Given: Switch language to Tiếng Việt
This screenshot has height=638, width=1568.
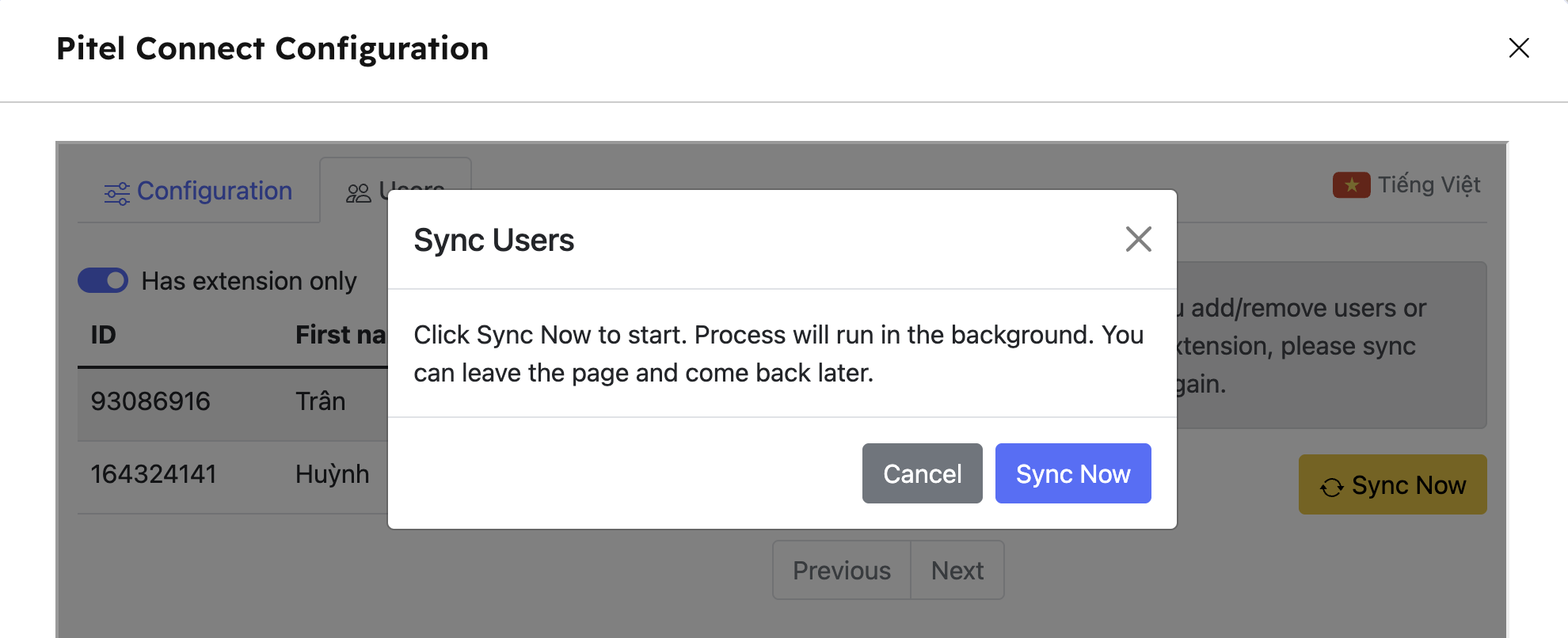Looking at the screenshot, I should 1406,184.
